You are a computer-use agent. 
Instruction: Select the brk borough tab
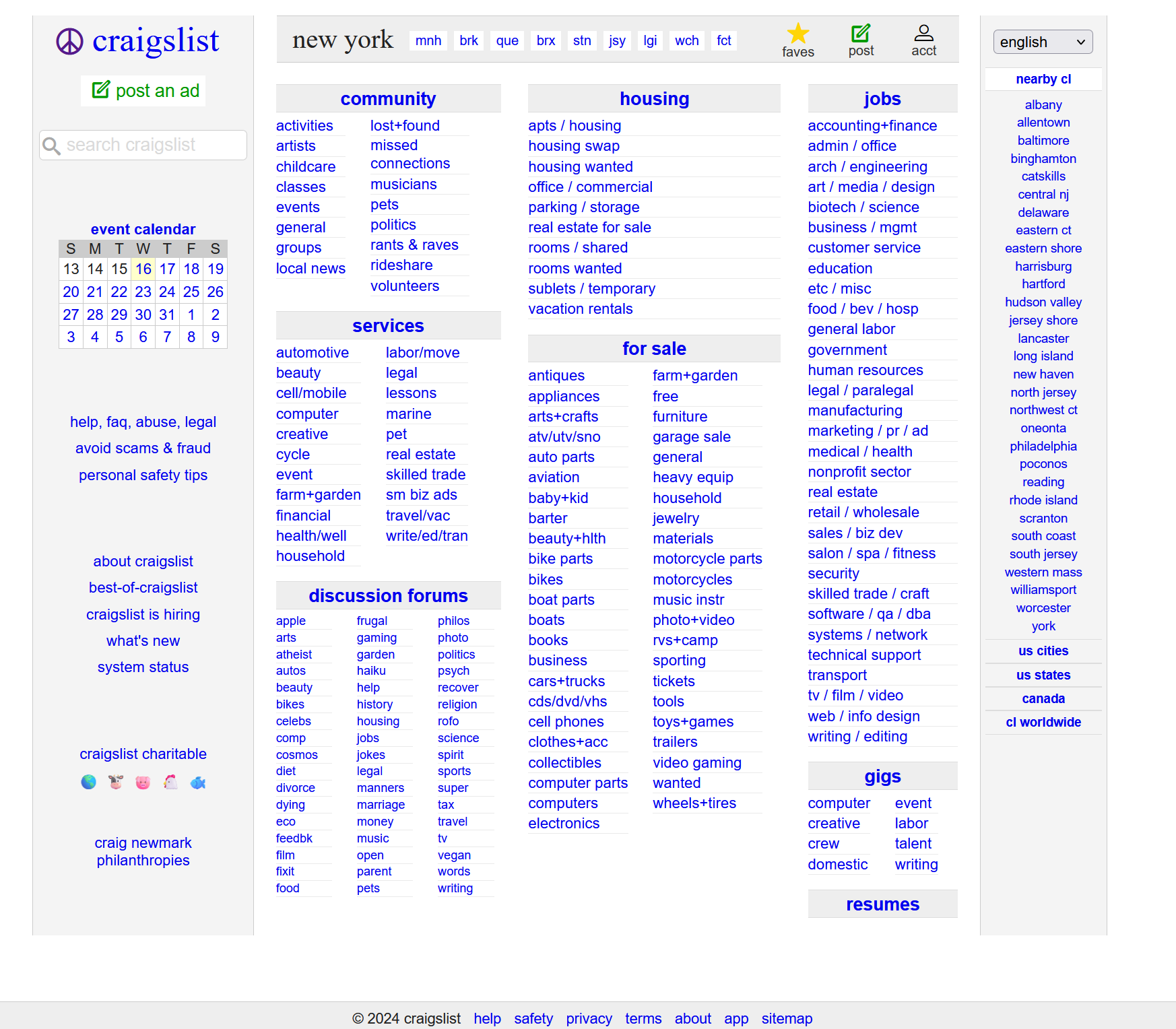click(469, 40)
